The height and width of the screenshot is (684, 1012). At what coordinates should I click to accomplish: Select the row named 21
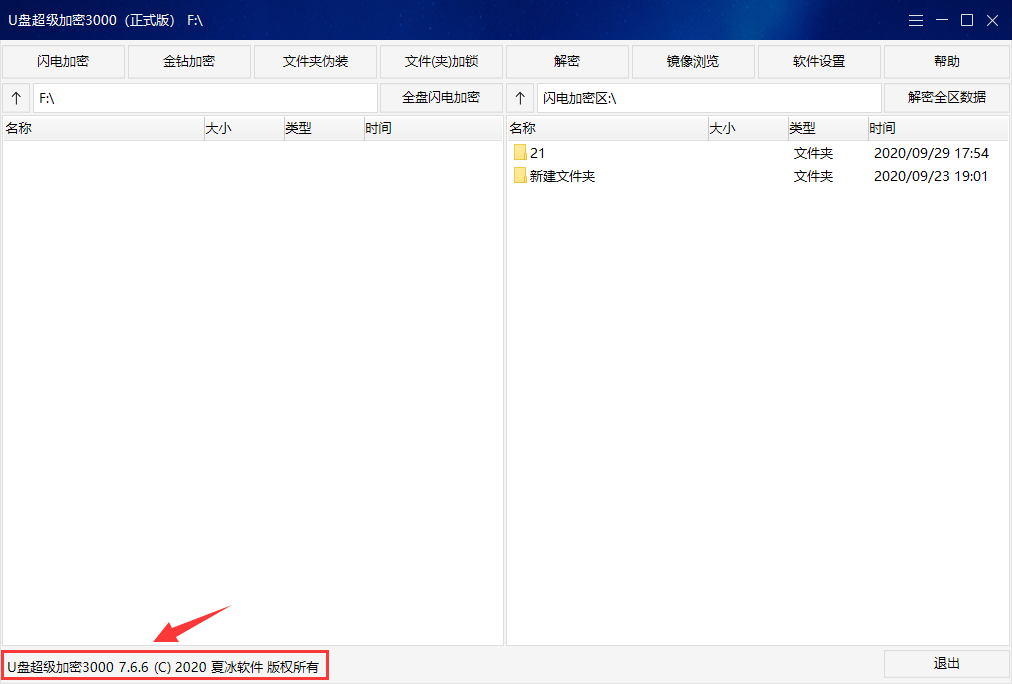tap(757, 153)
